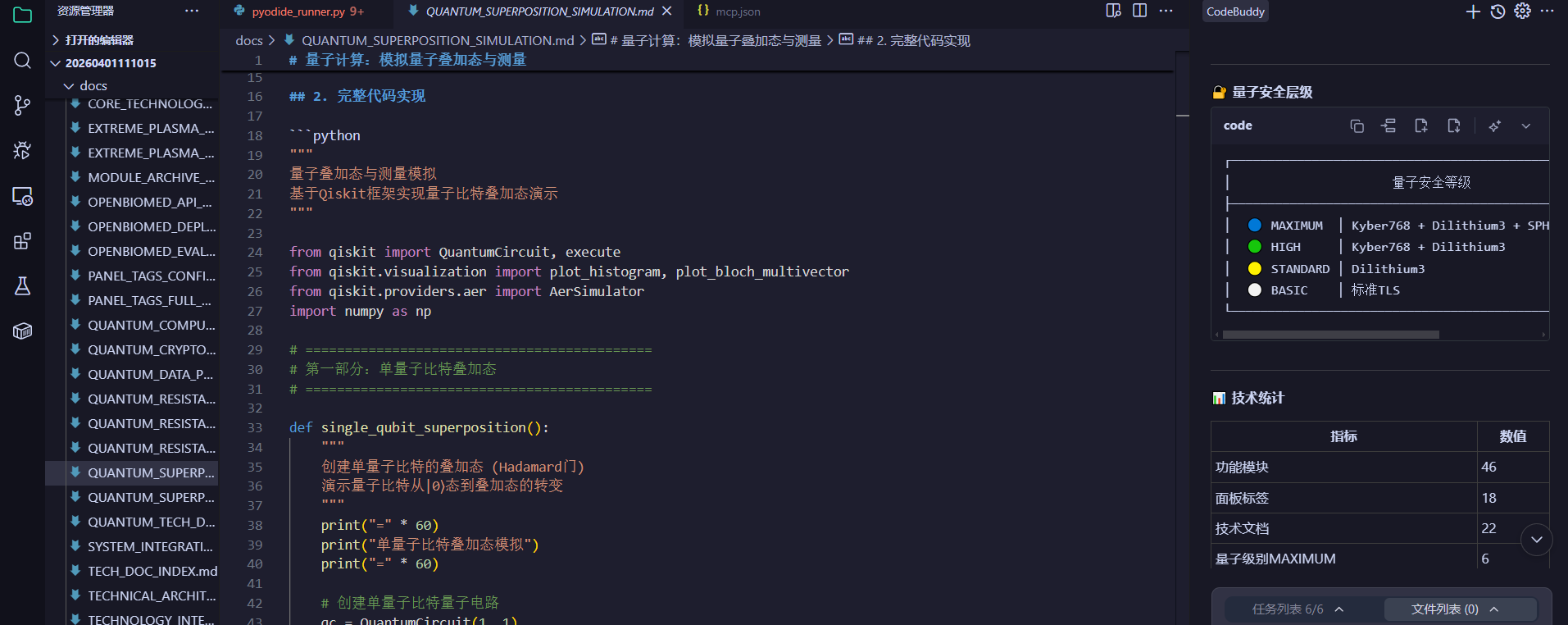Image resolution: width=1568 pixels, height=625 pixels.
Task: Switch to mcp.json tab
Action: coord(729,11)
